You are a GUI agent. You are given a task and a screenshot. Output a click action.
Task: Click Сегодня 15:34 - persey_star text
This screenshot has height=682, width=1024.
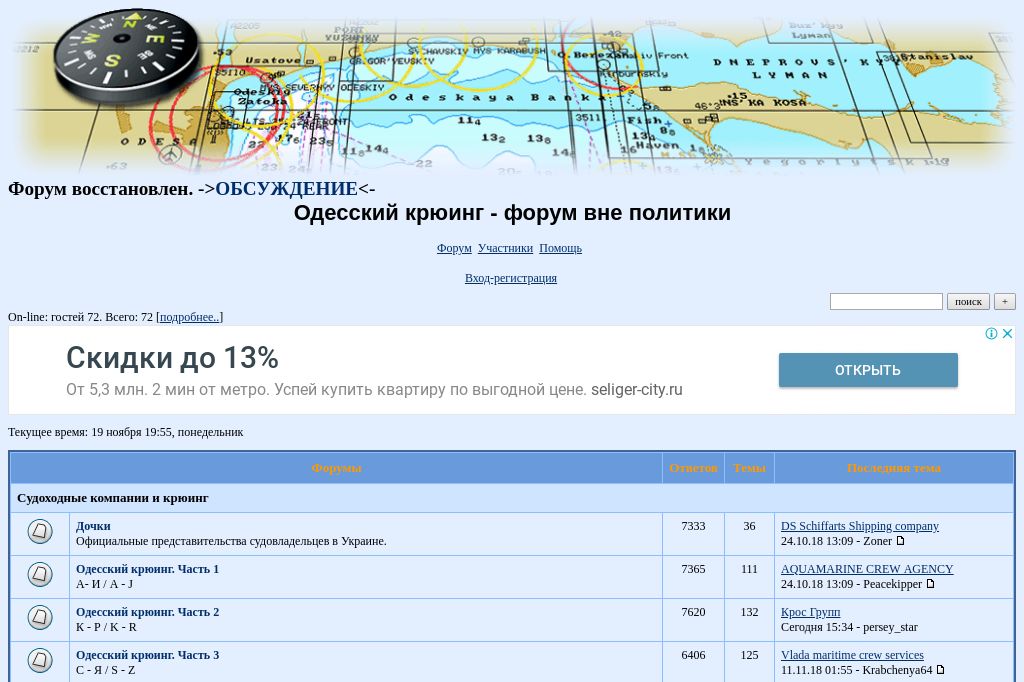[849, 627]
